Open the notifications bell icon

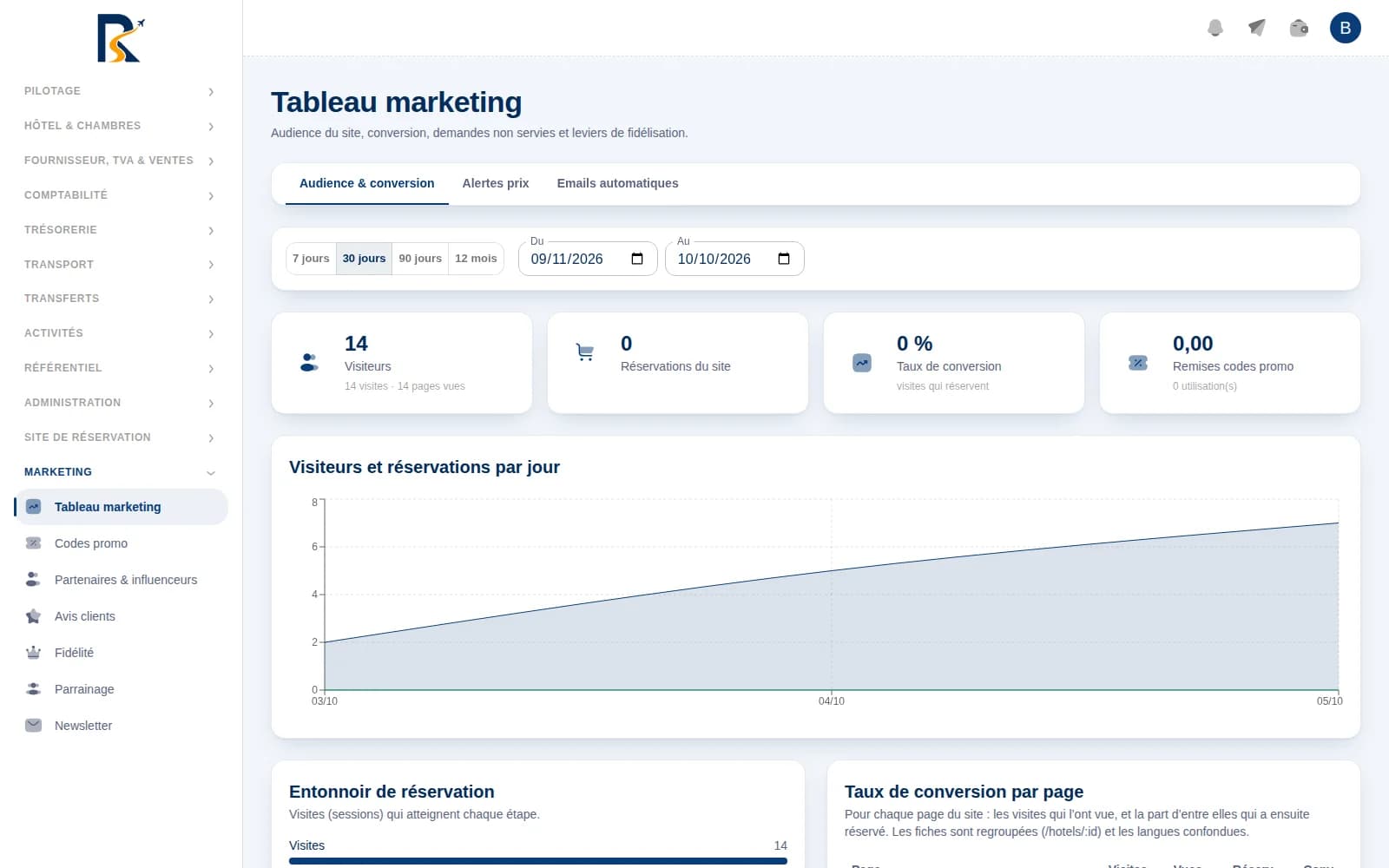coord(1215,28)
